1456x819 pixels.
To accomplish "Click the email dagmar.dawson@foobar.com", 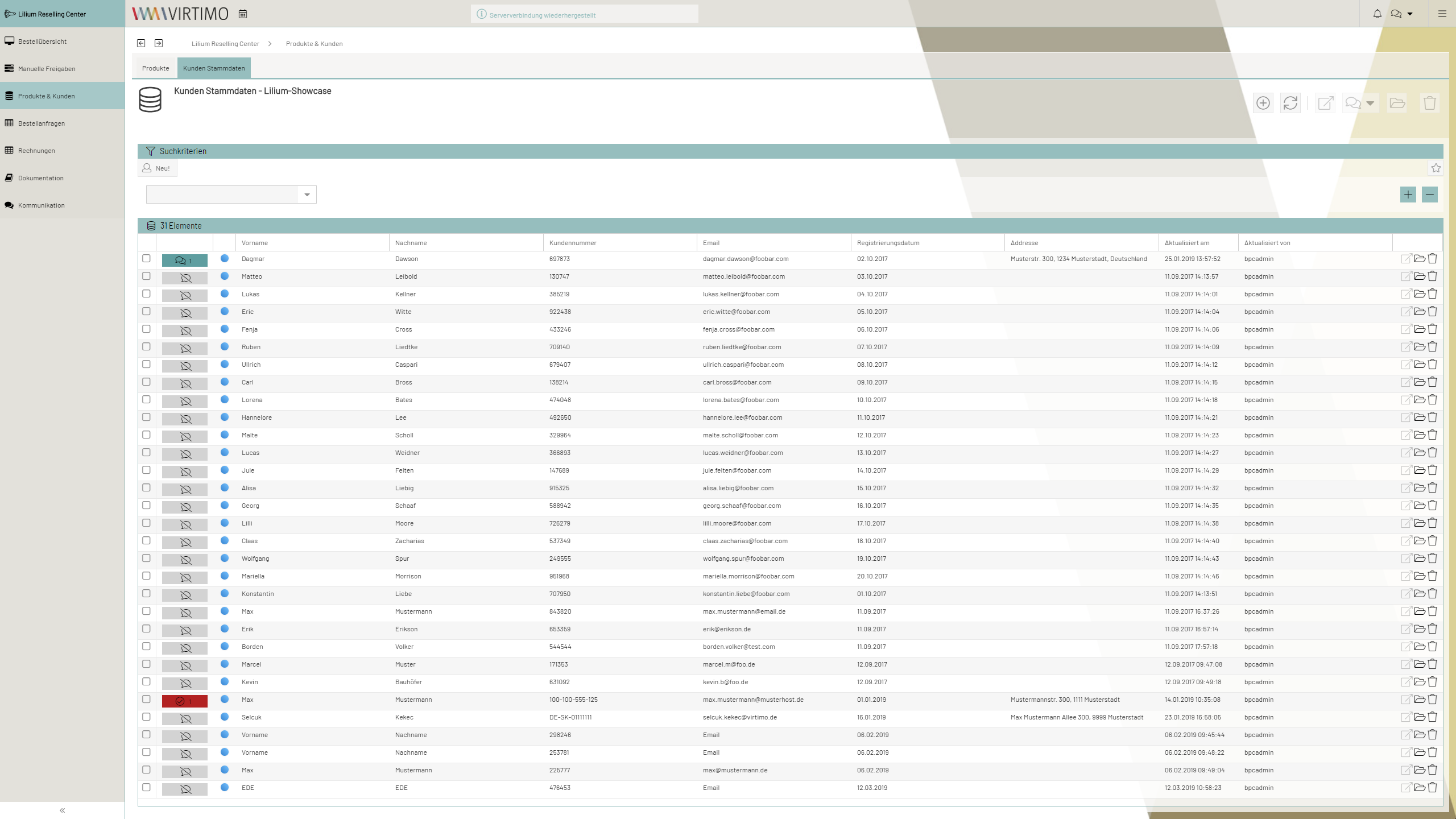I will click(x=746, y=259).
